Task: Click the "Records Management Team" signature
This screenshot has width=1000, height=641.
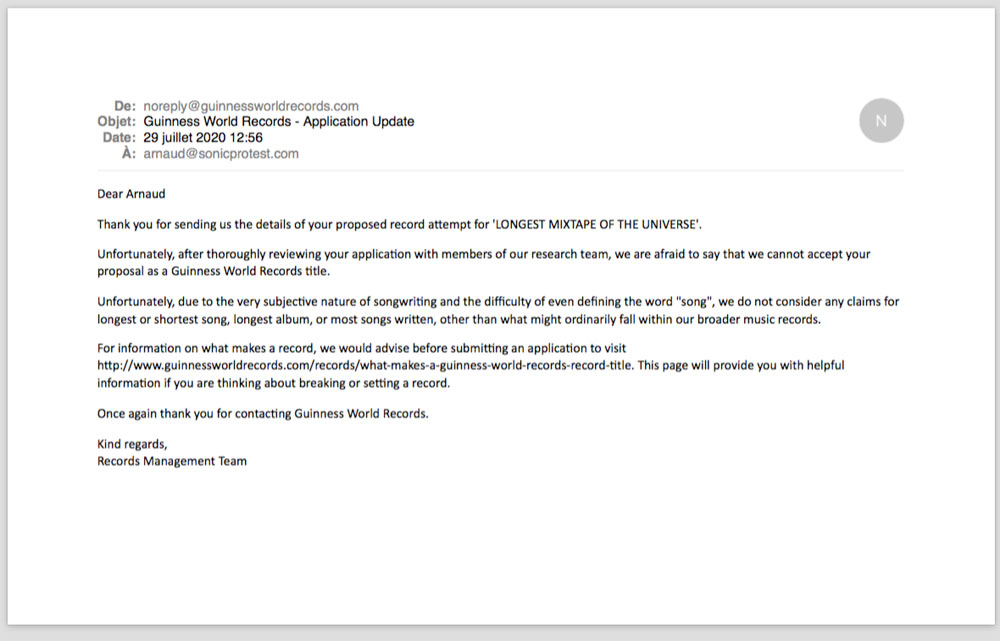Action: [171, 461]
